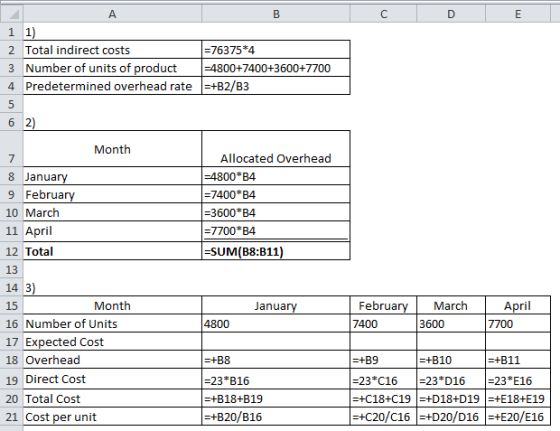Screen dimensions: 560x431
Task: Click formula cell '=+E20/E16'
Action: tap(518, 417)
